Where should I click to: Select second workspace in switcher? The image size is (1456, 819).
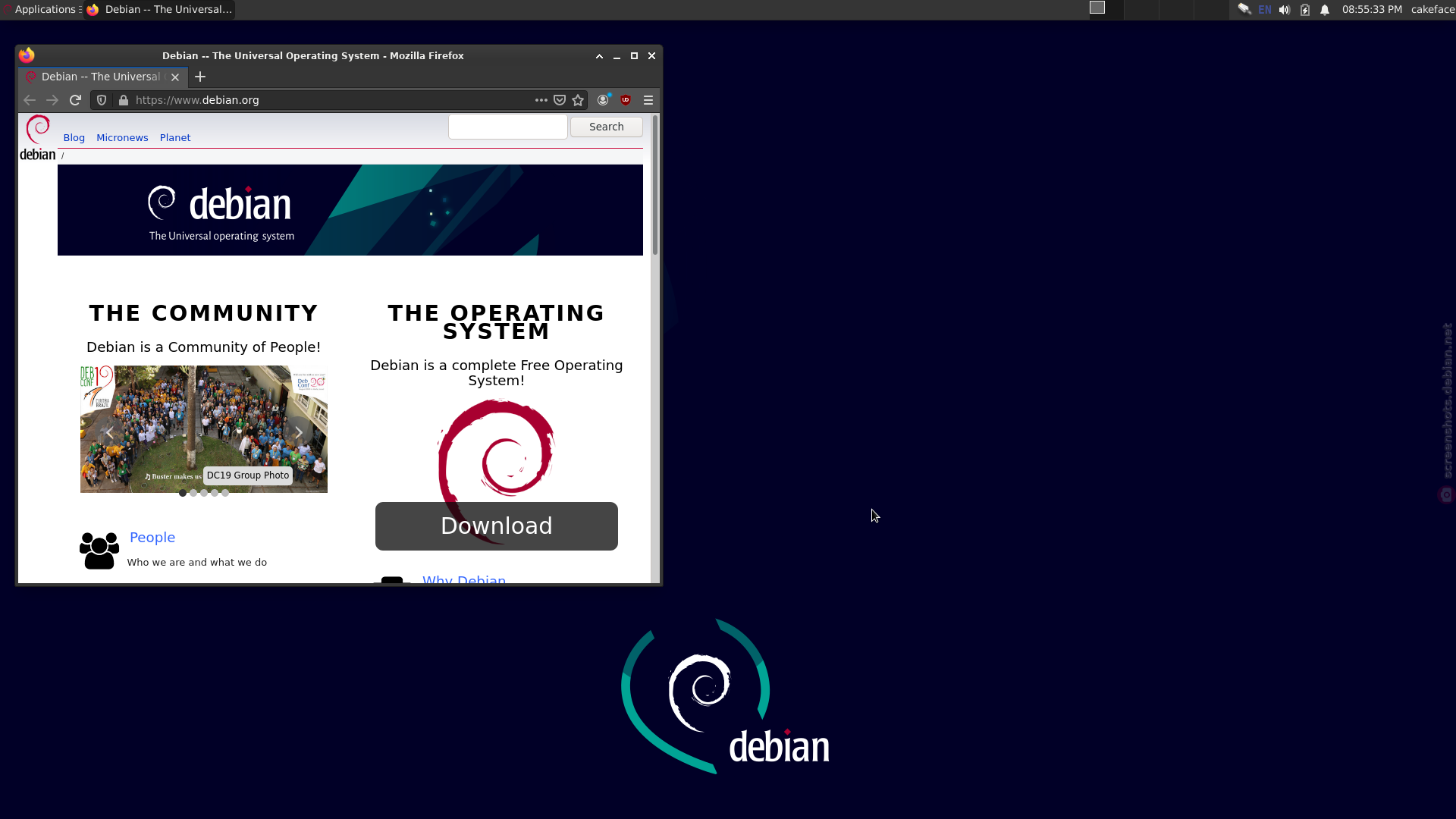pos(1141,10)
